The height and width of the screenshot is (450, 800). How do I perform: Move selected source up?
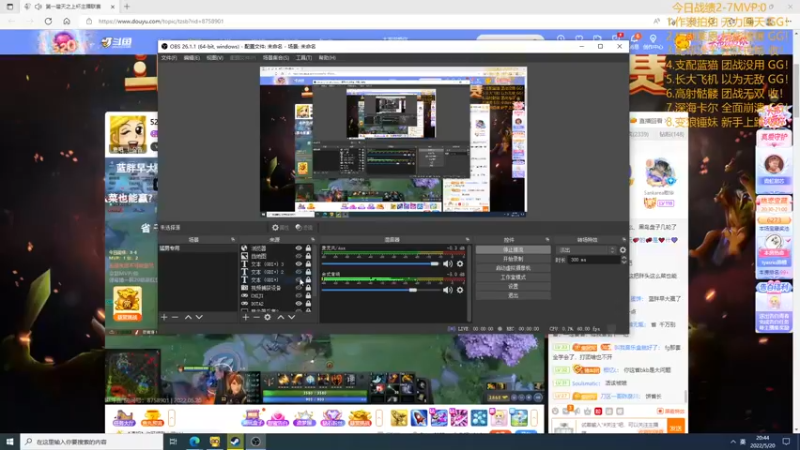(x=281, y=317)
